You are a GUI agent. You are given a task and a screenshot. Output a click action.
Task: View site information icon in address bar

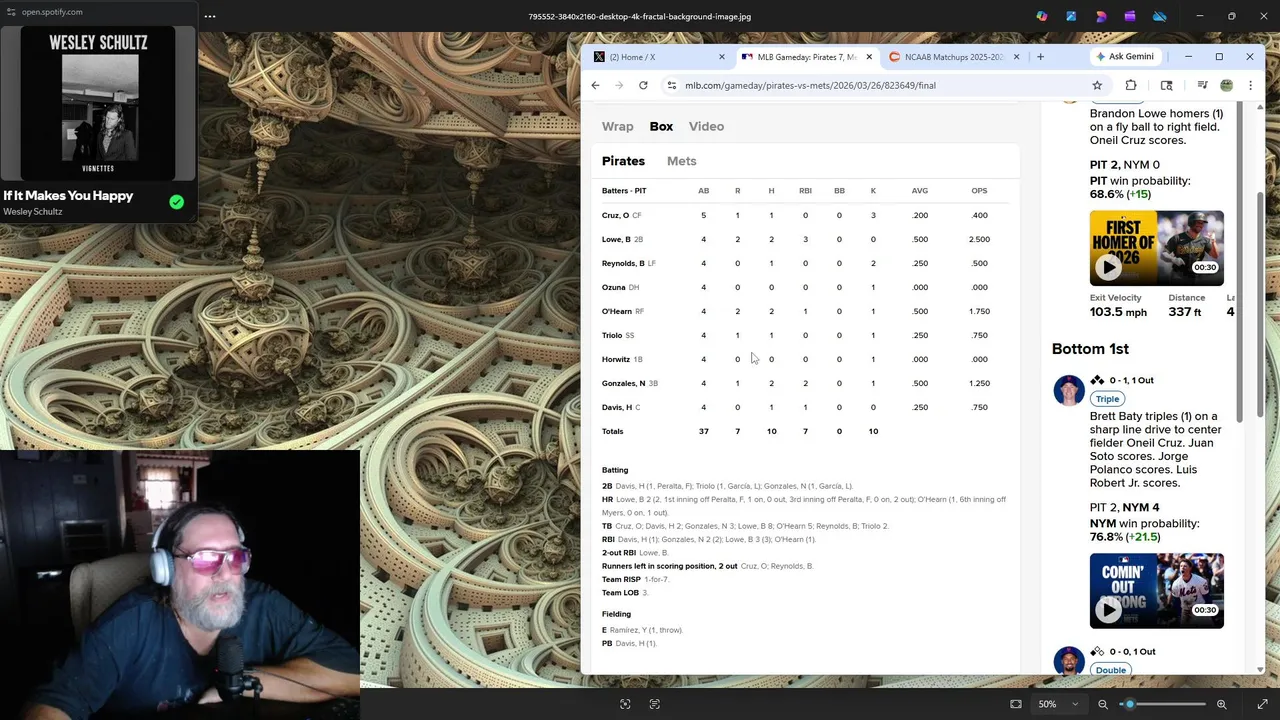[x=672, y=85]
